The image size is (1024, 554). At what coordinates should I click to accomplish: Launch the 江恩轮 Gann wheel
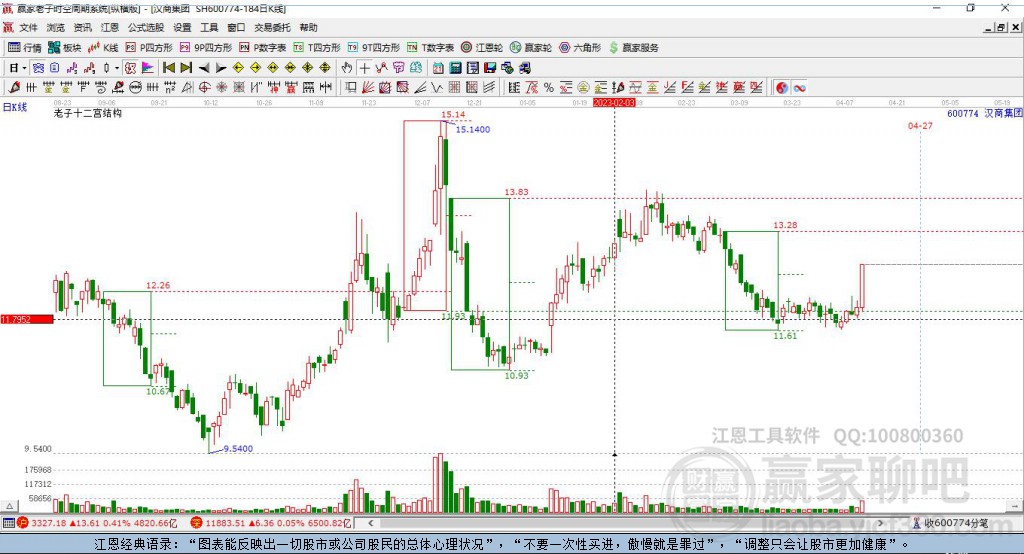coord(482,48)
